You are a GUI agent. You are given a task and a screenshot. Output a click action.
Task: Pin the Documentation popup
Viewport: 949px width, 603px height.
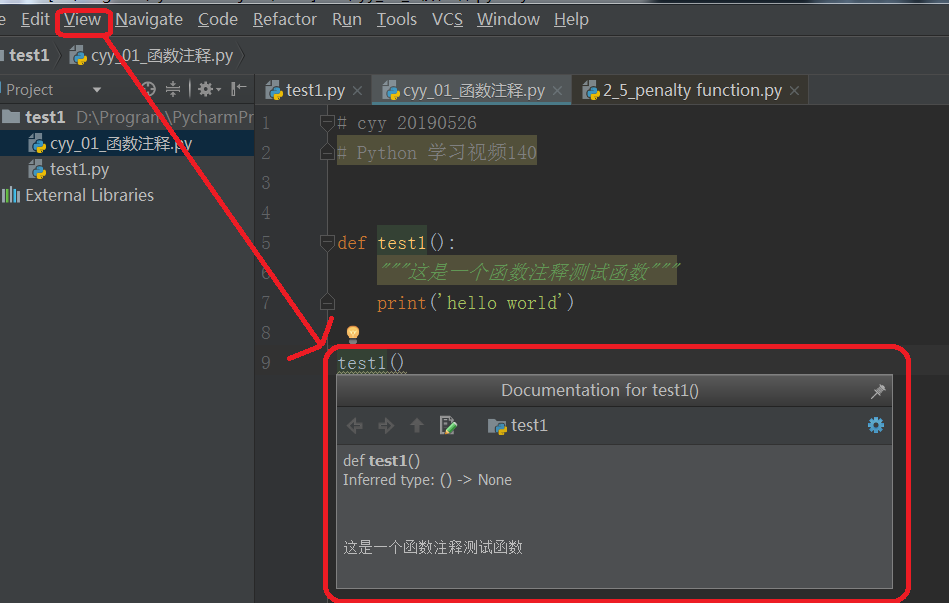pyautogui.click(x=878, y=391)
